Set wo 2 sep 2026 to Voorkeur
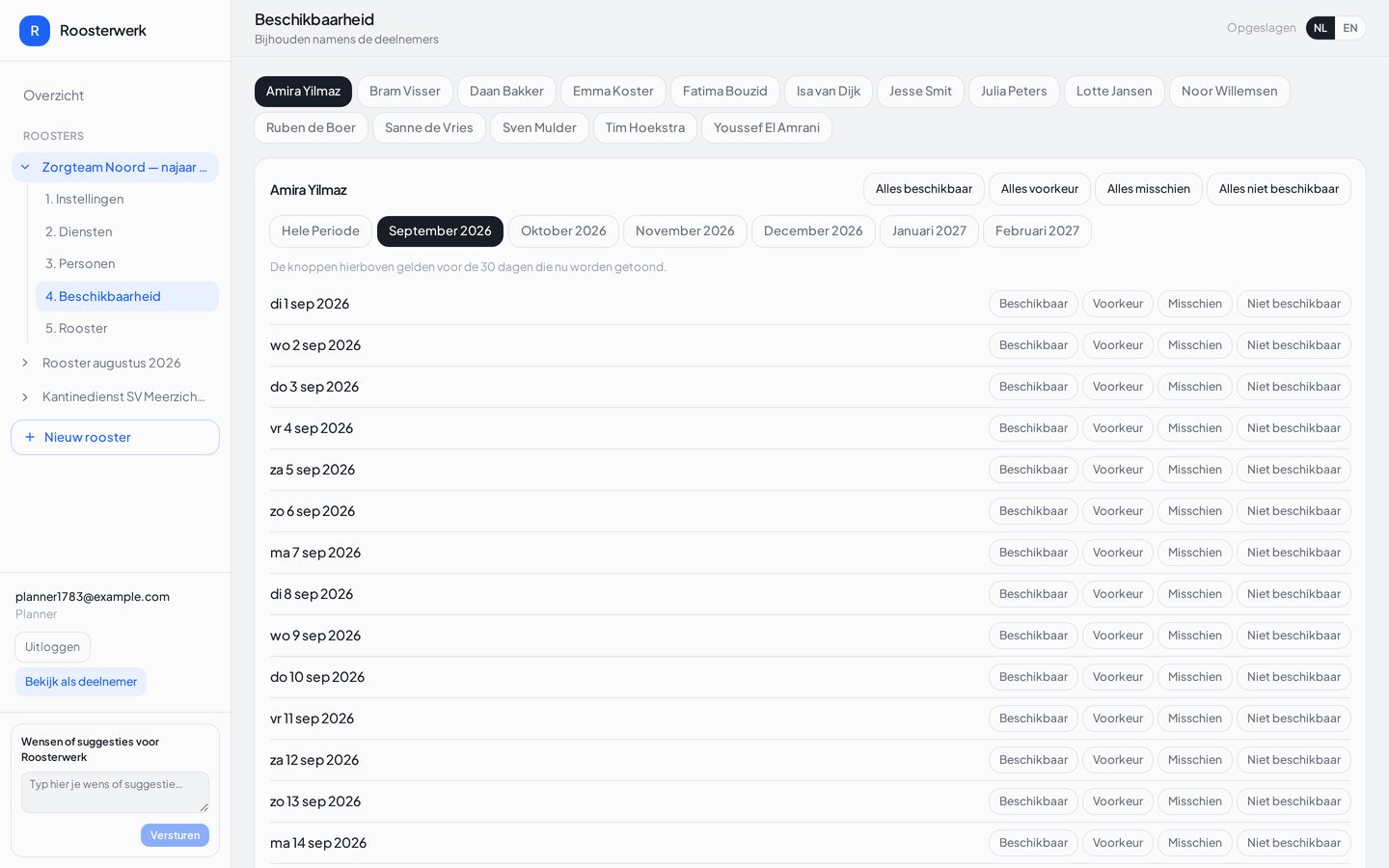This screenshot has width=1389, height=868. 1118,345
